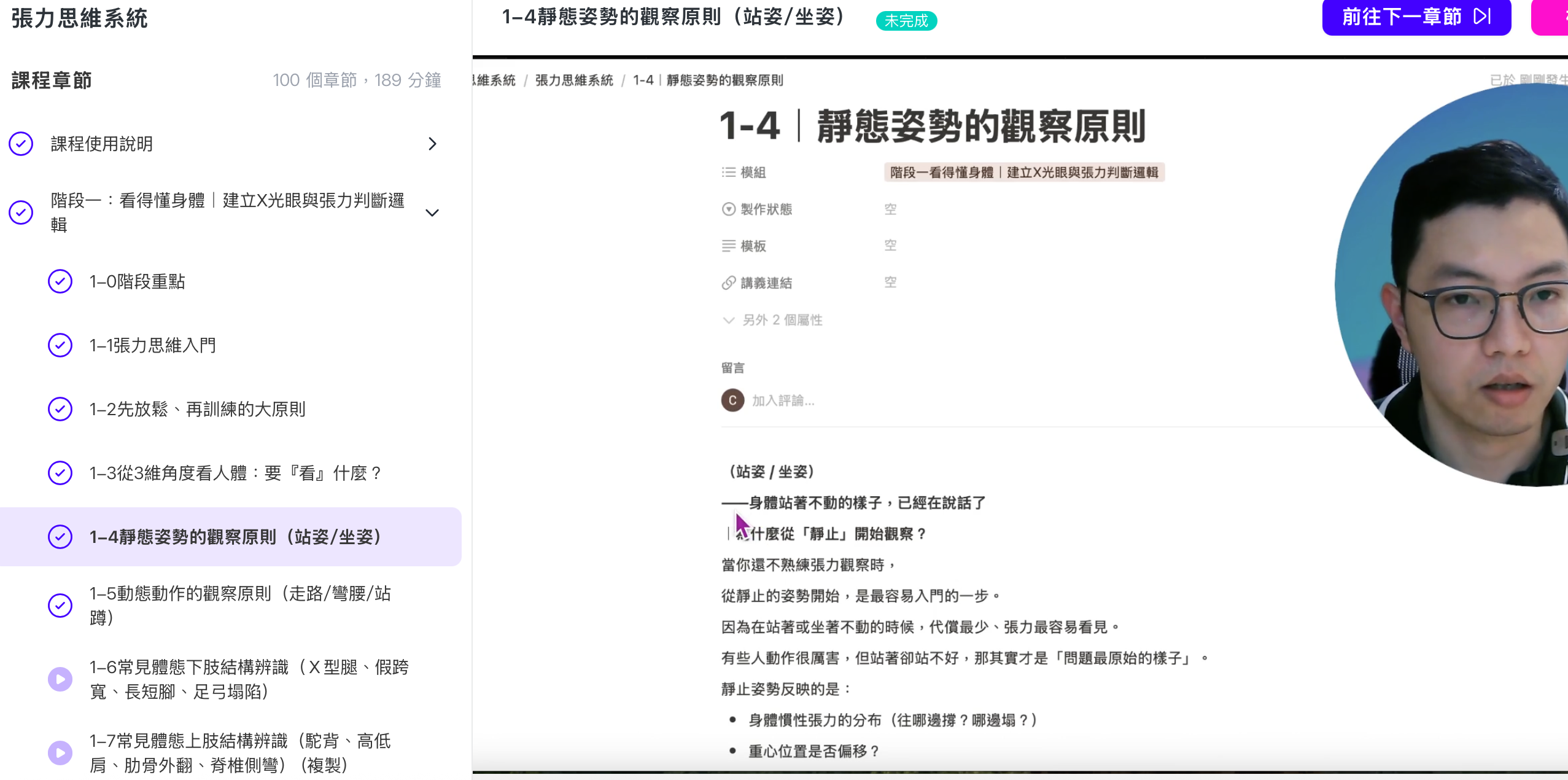Click bullet text 重心位置是否偏移？
This screenshot has width=1568, height=780.
814,751
